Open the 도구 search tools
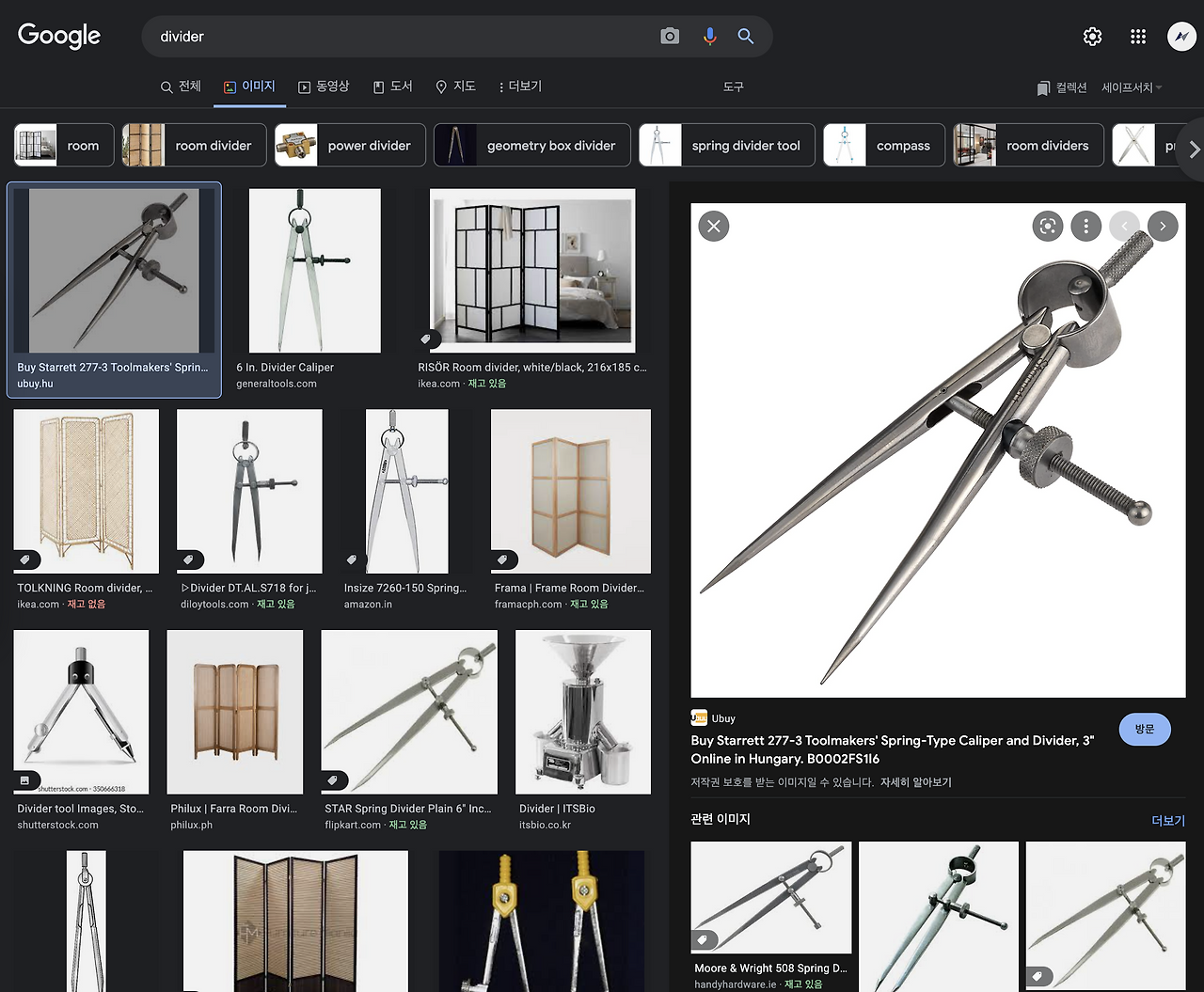The height and width of the screenshot is (992, 1204). coord(733,87)
